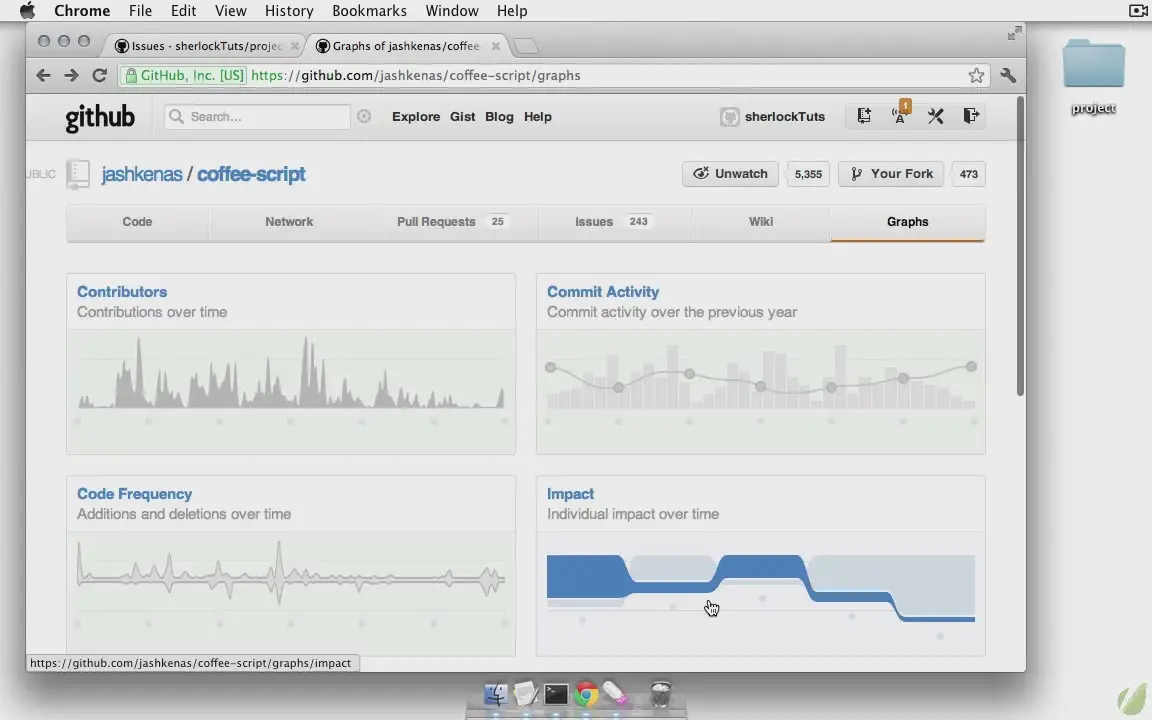This screenshot has height=720, width=1152.
Task: Click the Unwatch button
Action: (x=730, y=174)
